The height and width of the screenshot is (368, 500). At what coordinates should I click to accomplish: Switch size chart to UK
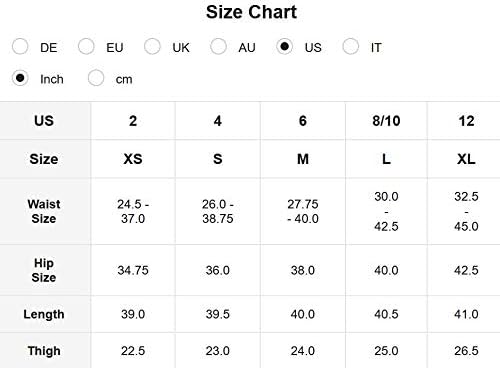[152, 46]
